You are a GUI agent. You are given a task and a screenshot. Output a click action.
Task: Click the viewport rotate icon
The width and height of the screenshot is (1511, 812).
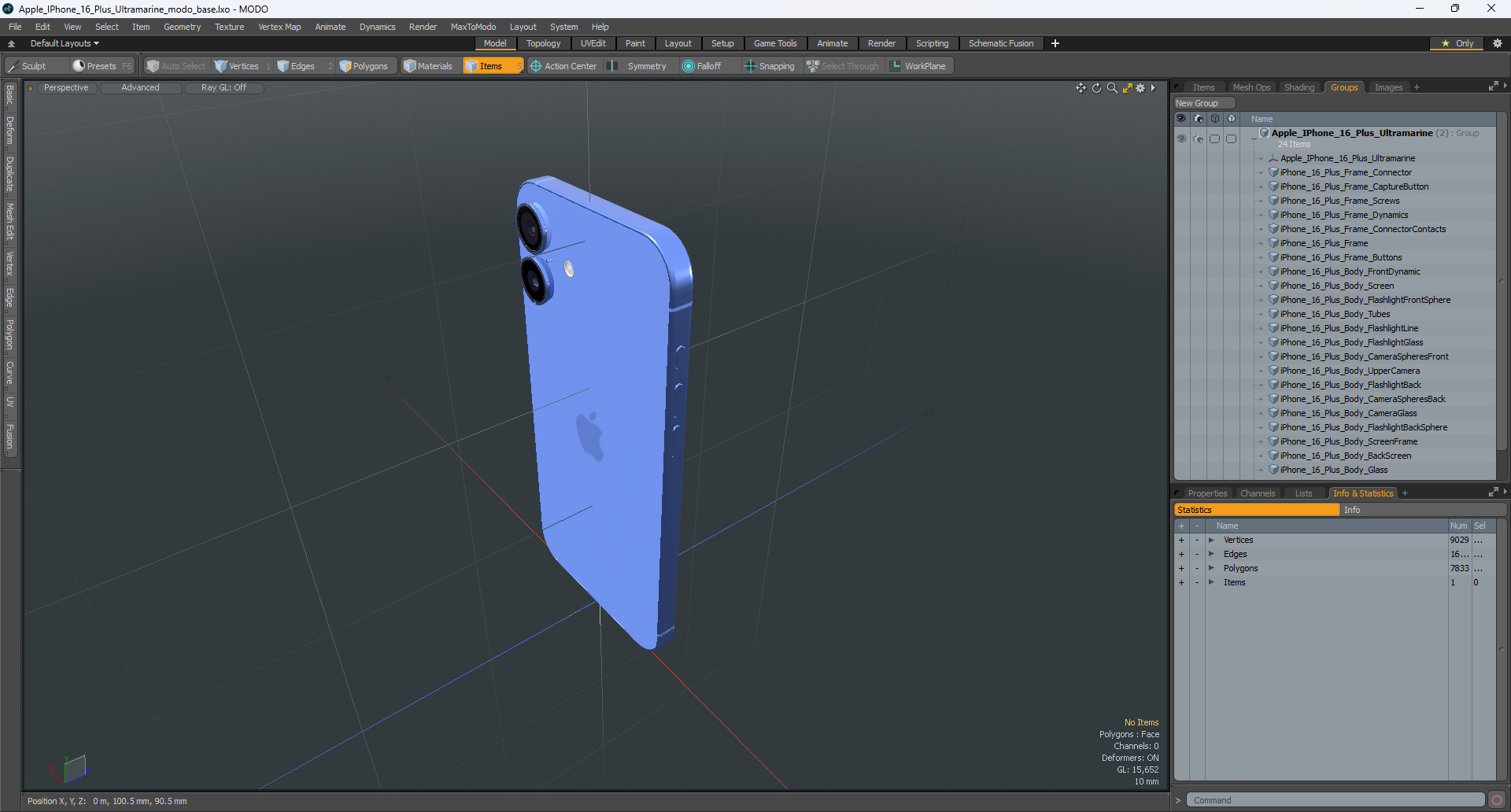pyautogui.click(x=1096, y=88)
